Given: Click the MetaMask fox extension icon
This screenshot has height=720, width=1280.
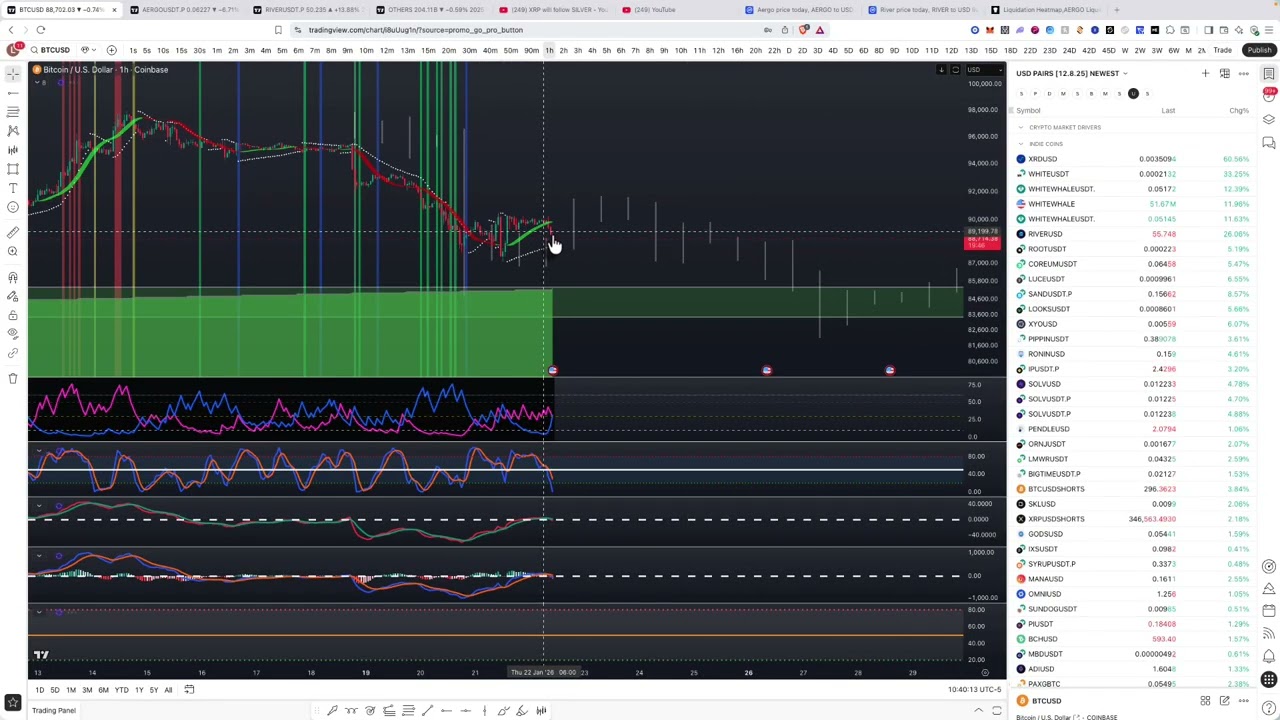Looking at the screenshot, I should click(x=990, y=30).
